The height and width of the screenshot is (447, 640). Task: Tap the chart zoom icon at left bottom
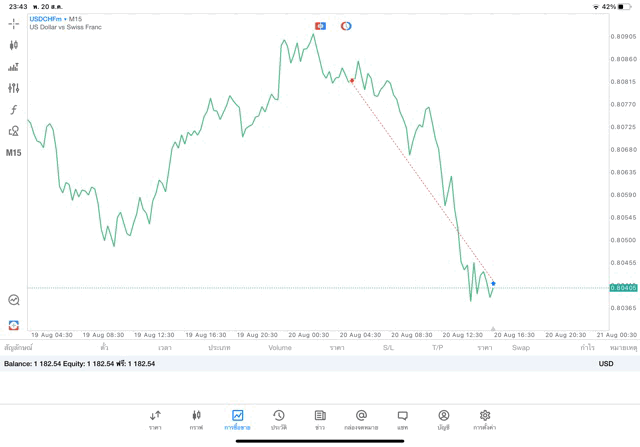14,300
